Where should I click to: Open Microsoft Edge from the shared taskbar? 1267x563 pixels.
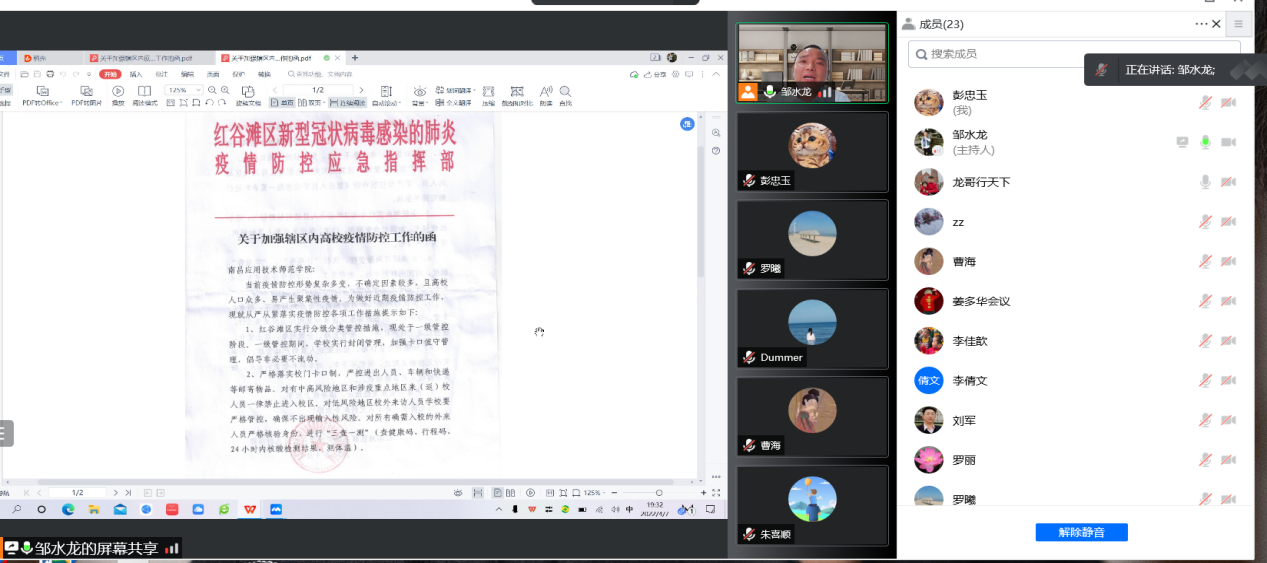click(x=68, y=510)
